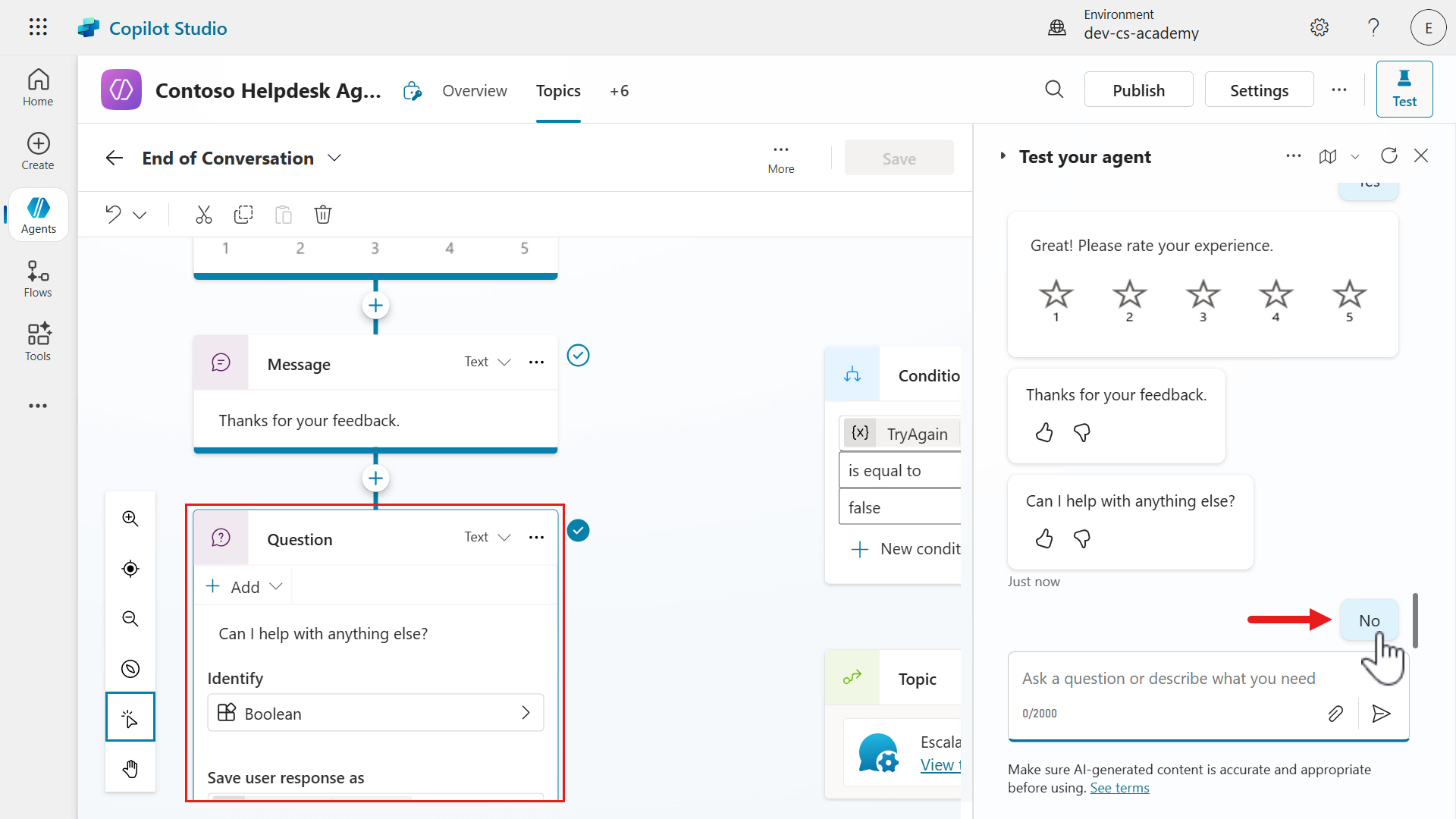Screen dimensions: 1456x819
Task: Click the test chat vertical scrollbar
Action: coord(1415,620)
